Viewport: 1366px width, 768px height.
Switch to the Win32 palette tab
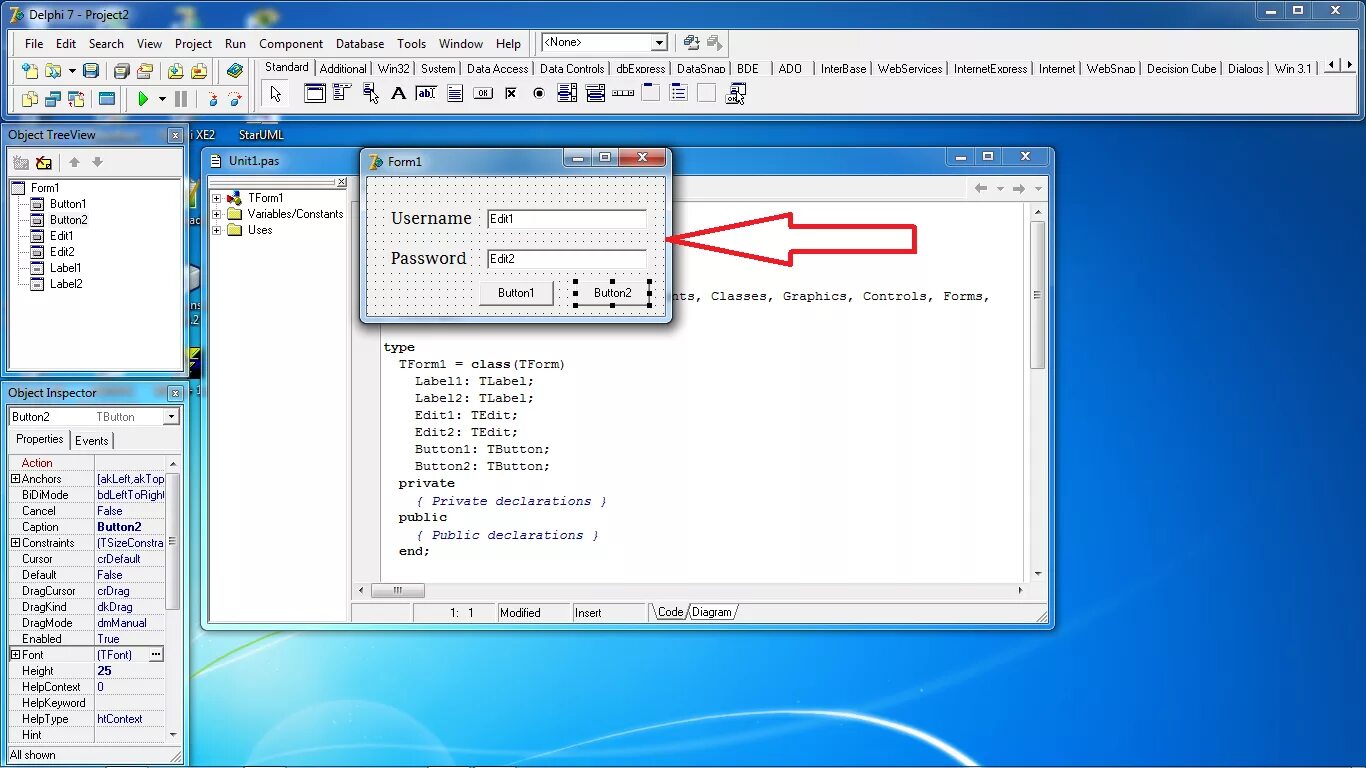coord(394,68)
